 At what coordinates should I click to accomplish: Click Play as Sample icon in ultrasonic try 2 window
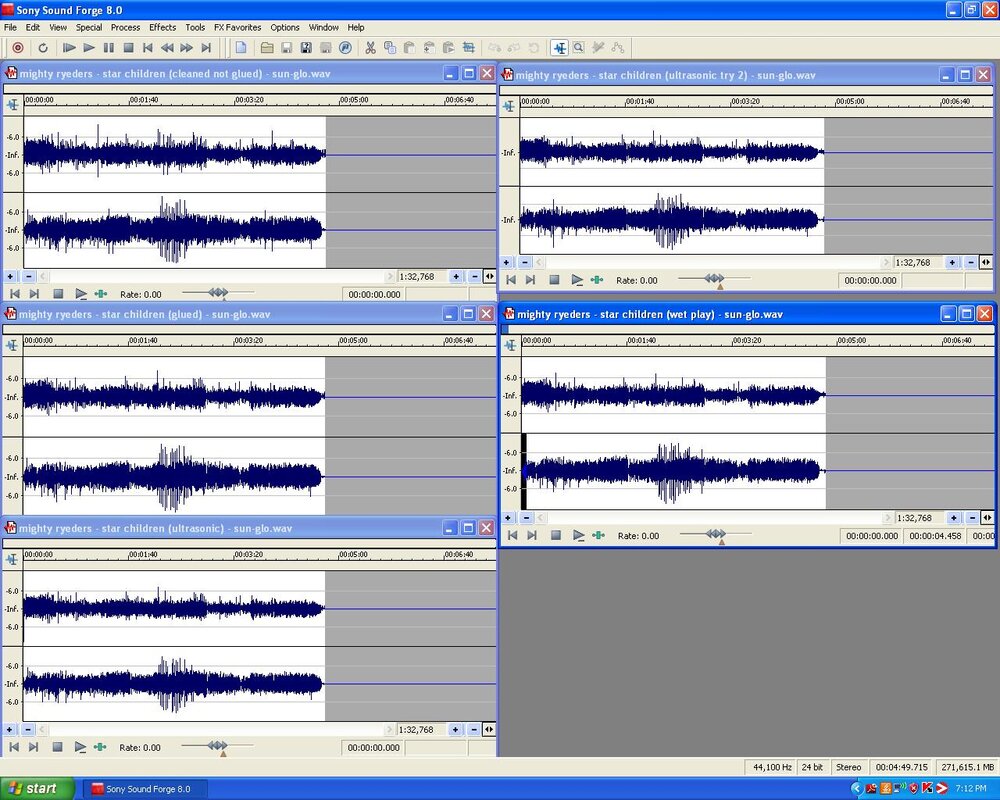click(597, 280)
